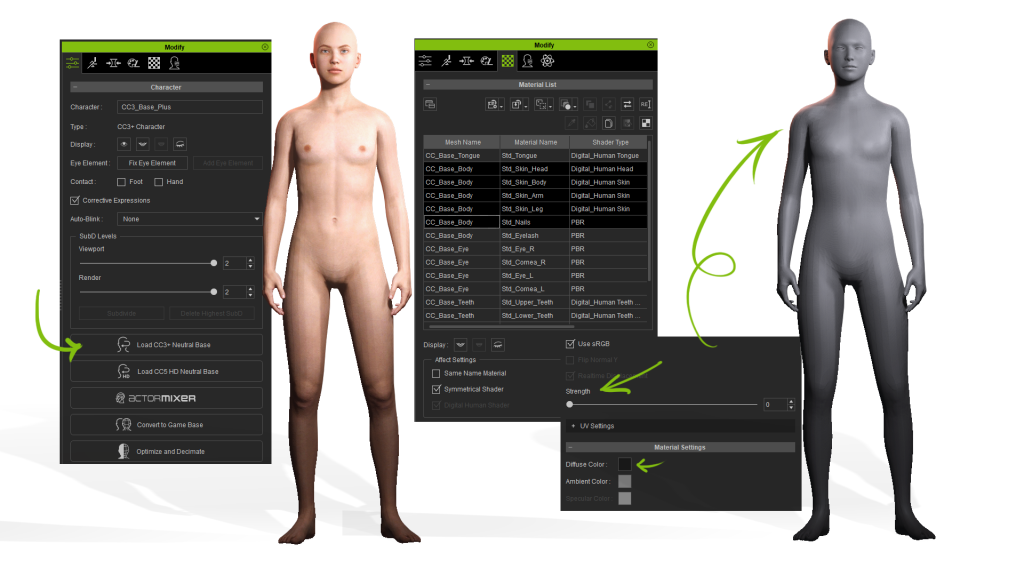Screen dimensions: 1024x576
Task: Click the head profile tab in right panel
Action: point(527,61)
